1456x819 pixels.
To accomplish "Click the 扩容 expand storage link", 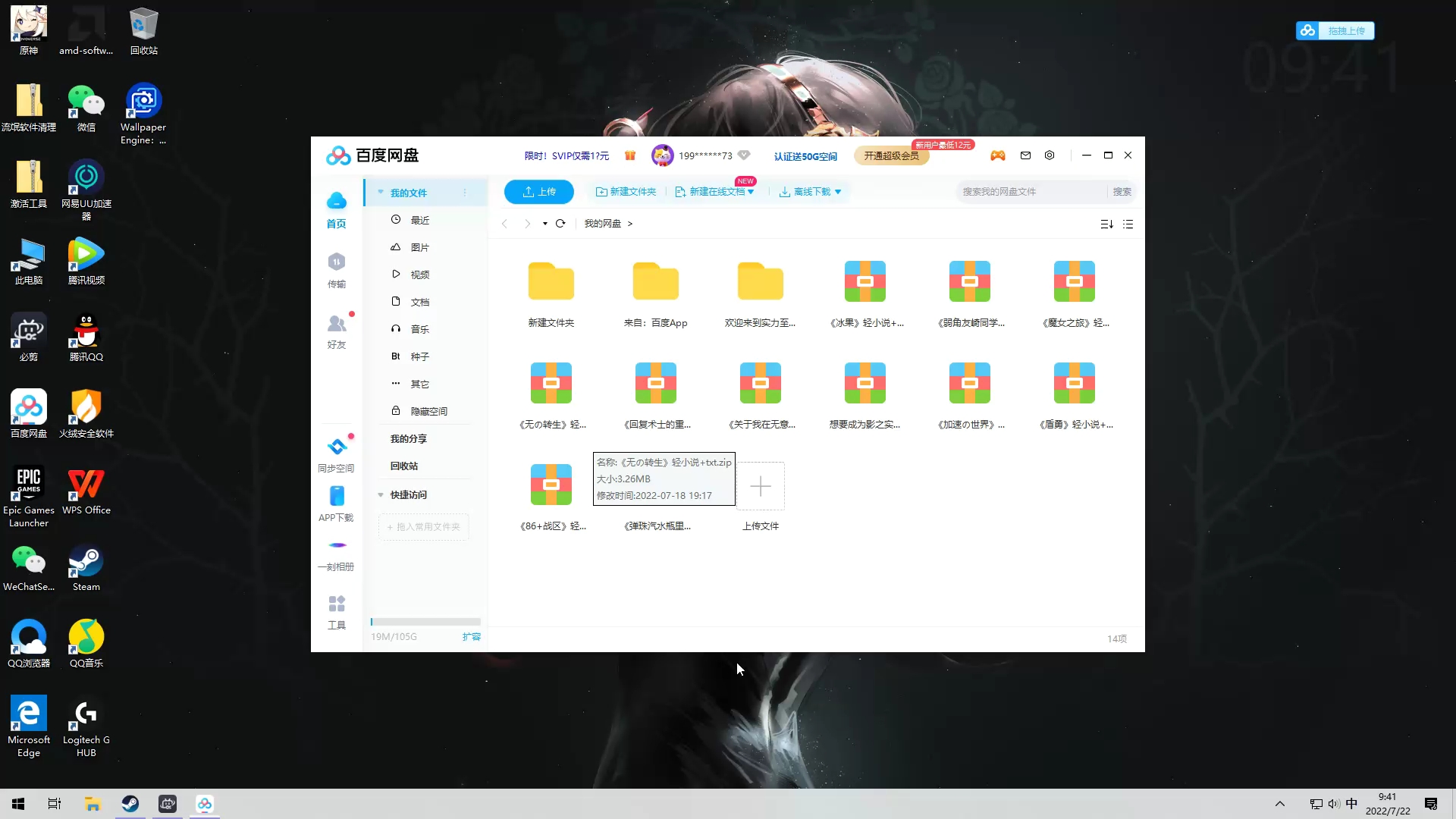I will point(472,637).
